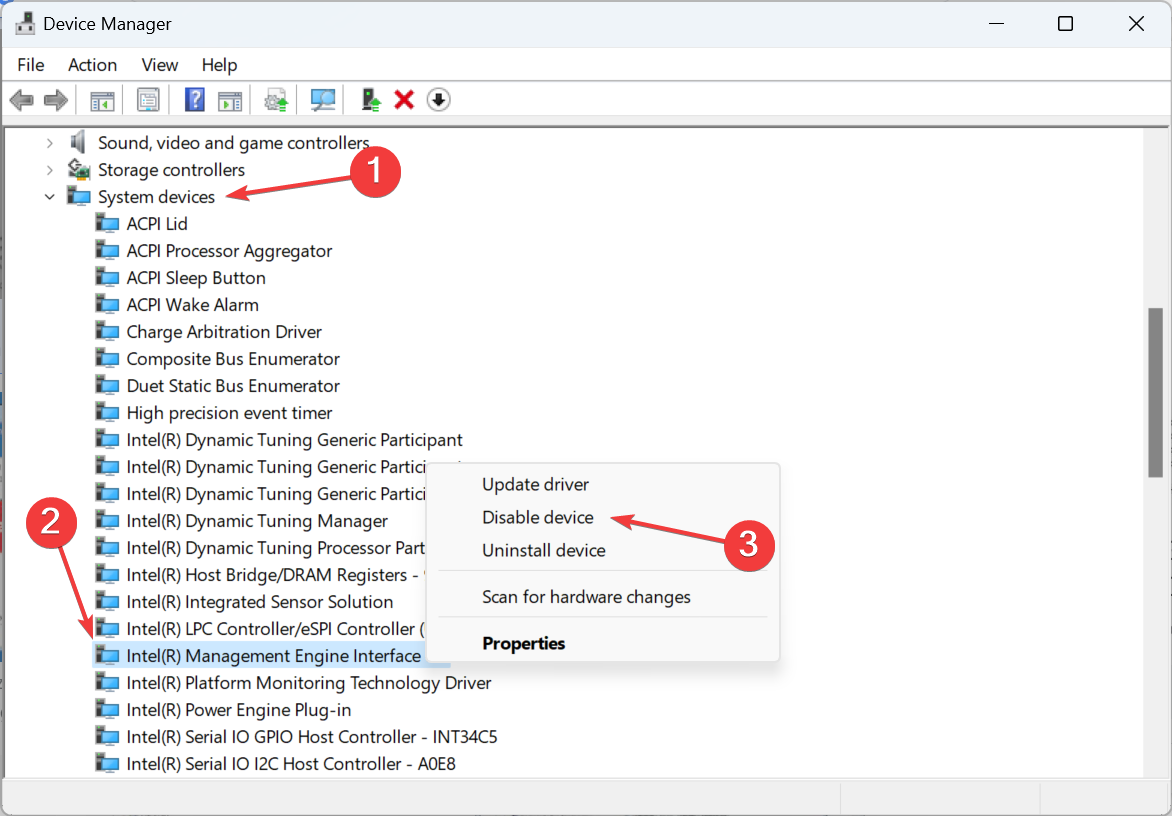Expand the Storage controllers category

(x=49, y=170)
